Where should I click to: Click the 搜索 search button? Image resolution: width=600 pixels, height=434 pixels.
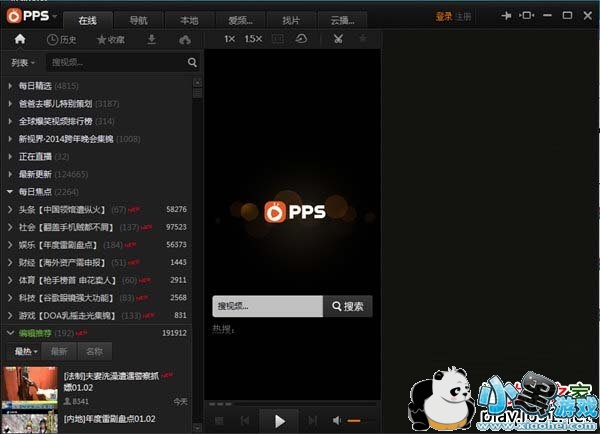click(348, 306)
